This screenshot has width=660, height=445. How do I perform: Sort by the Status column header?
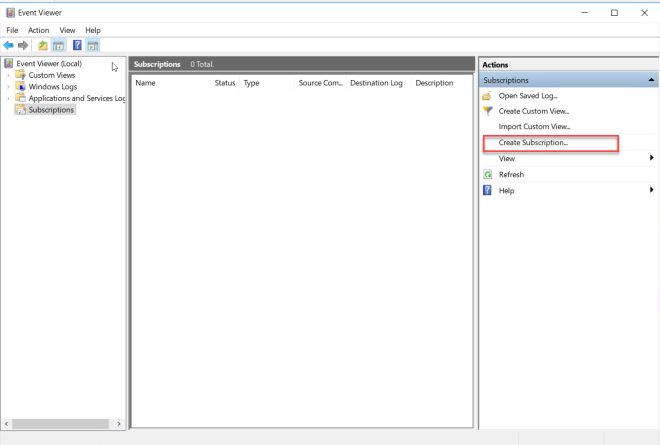point(225,83)
